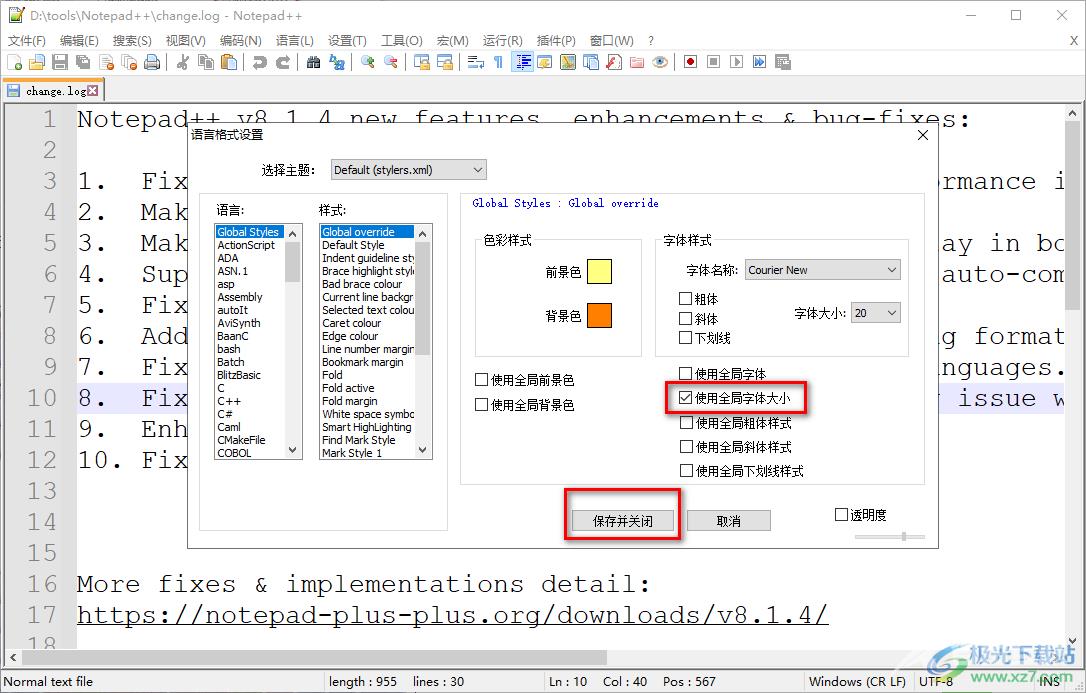This screenshot has height=693, width=1086.
Task: Open the 搜索(S) menu
Action: click(132, 41)
